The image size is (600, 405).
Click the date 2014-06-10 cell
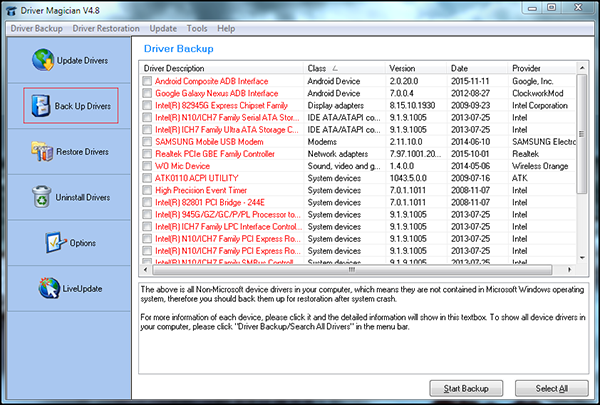coord(470,142)
